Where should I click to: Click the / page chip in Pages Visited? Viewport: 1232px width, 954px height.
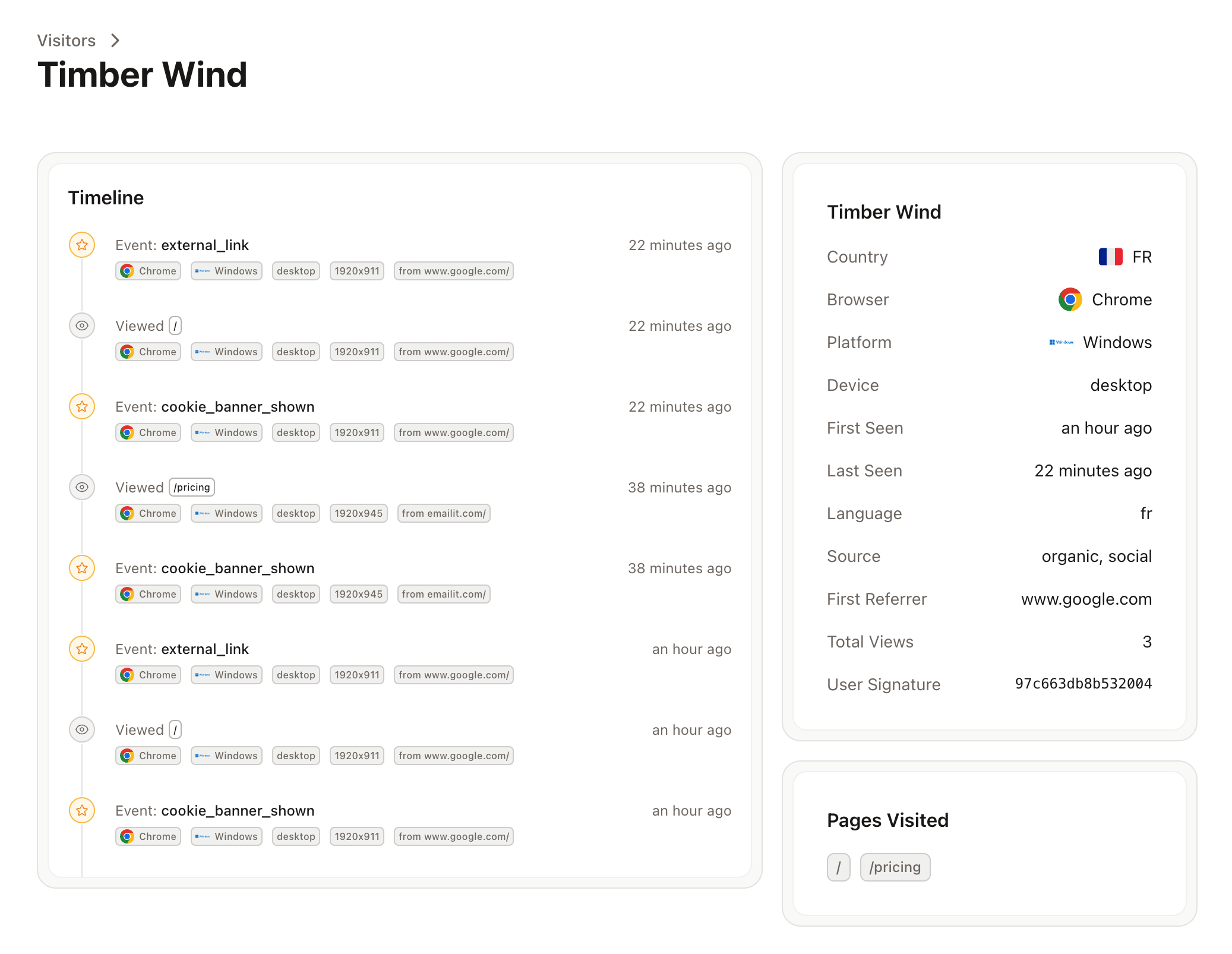click(838, 867)
